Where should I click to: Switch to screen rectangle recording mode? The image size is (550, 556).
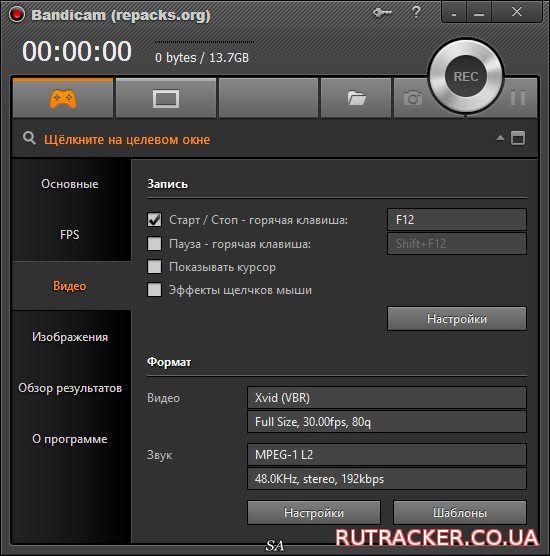(166, 99)
